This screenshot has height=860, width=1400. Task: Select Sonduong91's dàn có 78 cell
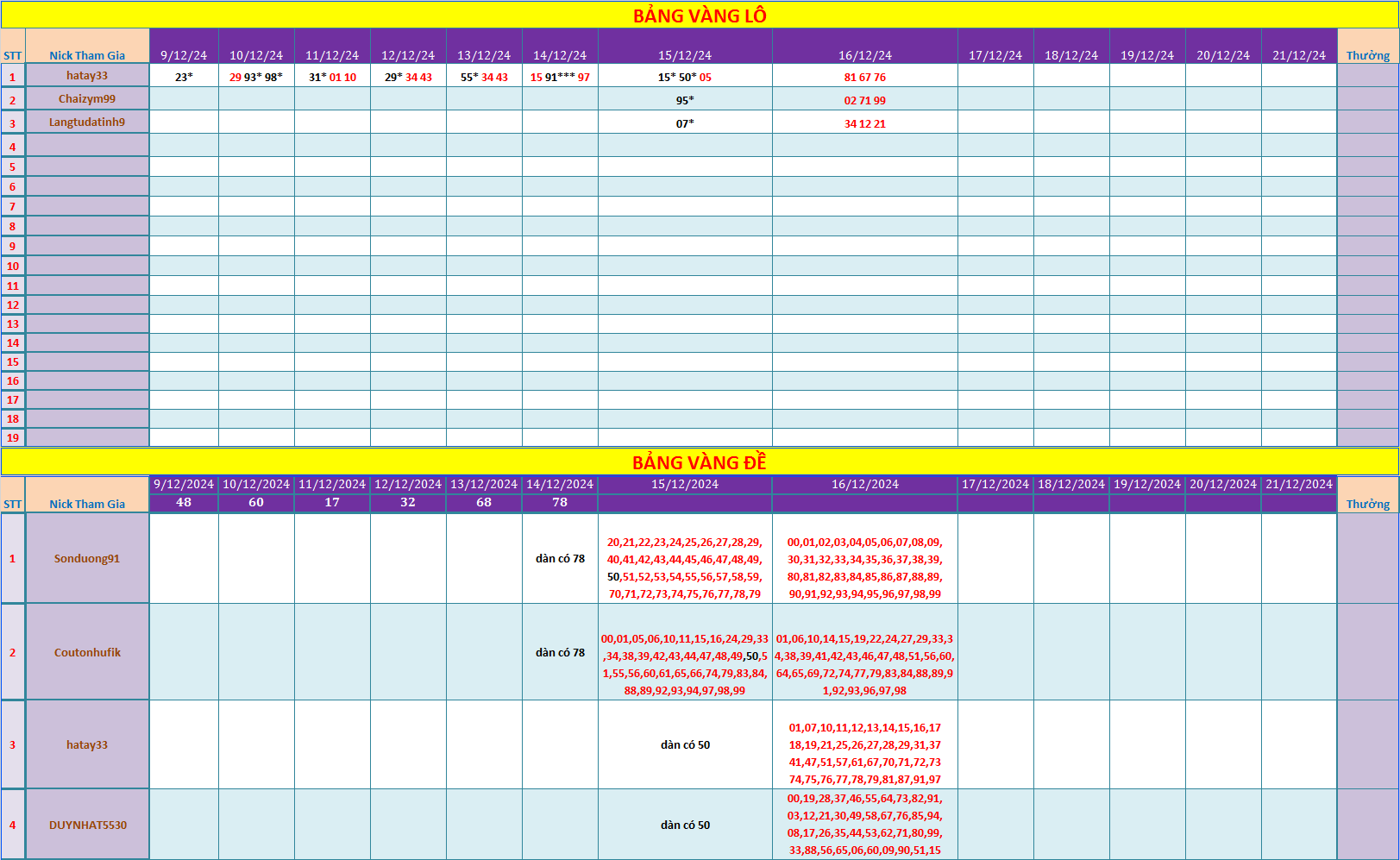560,558
